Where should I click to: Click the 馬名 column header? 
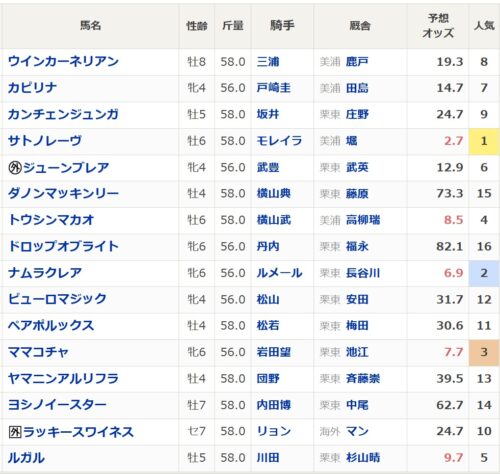(90, 26)
